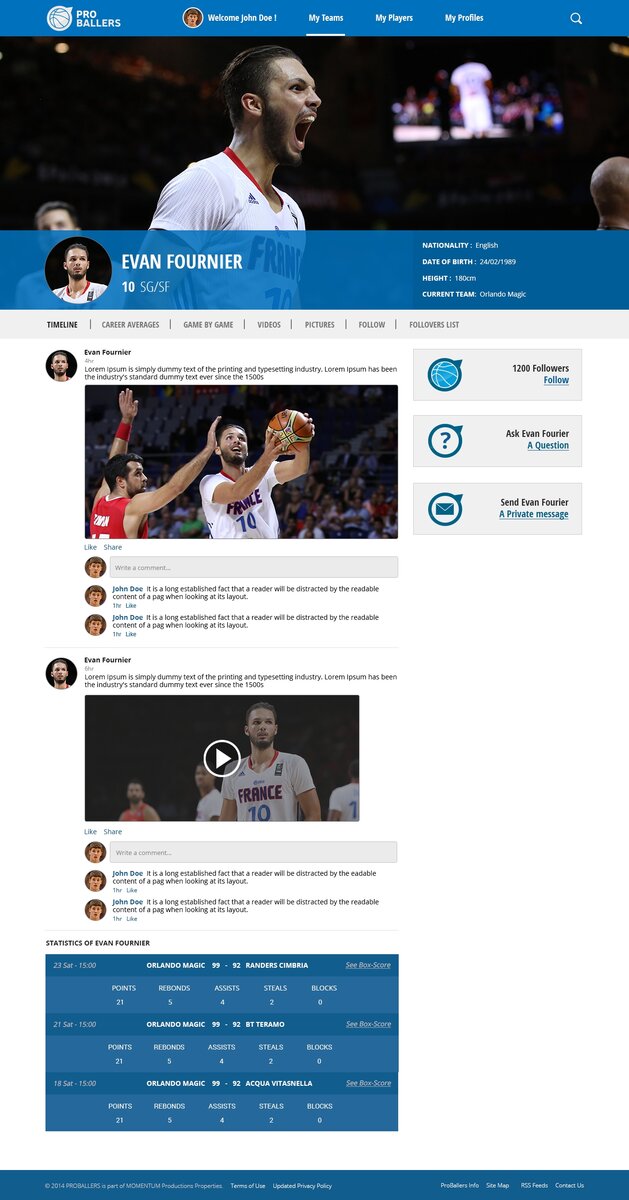Share the first post
Image resolution: width=629 pixels, height=1200 pixels.
113,547
